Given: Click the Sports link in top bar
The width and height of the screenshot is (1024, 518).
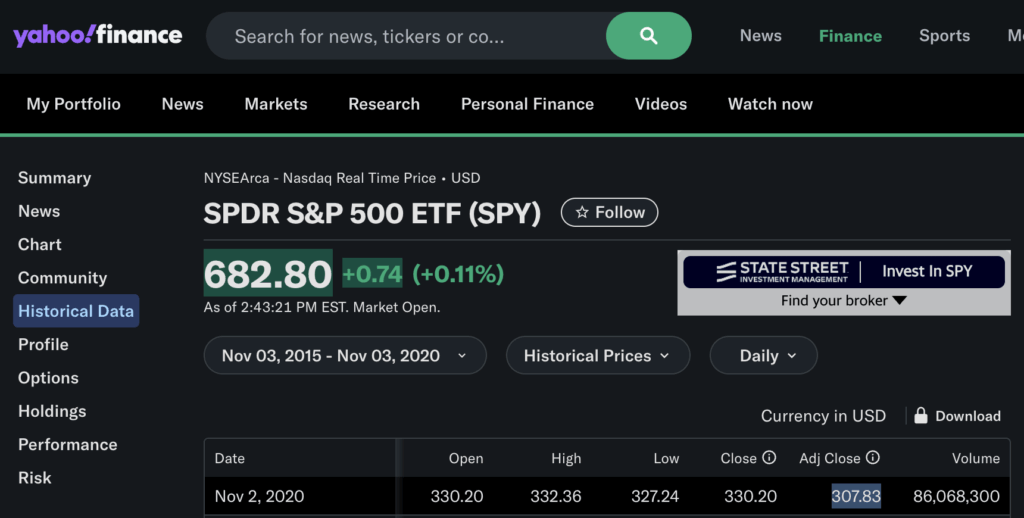Looking at the screenshot, I should (x=944, y=36).
